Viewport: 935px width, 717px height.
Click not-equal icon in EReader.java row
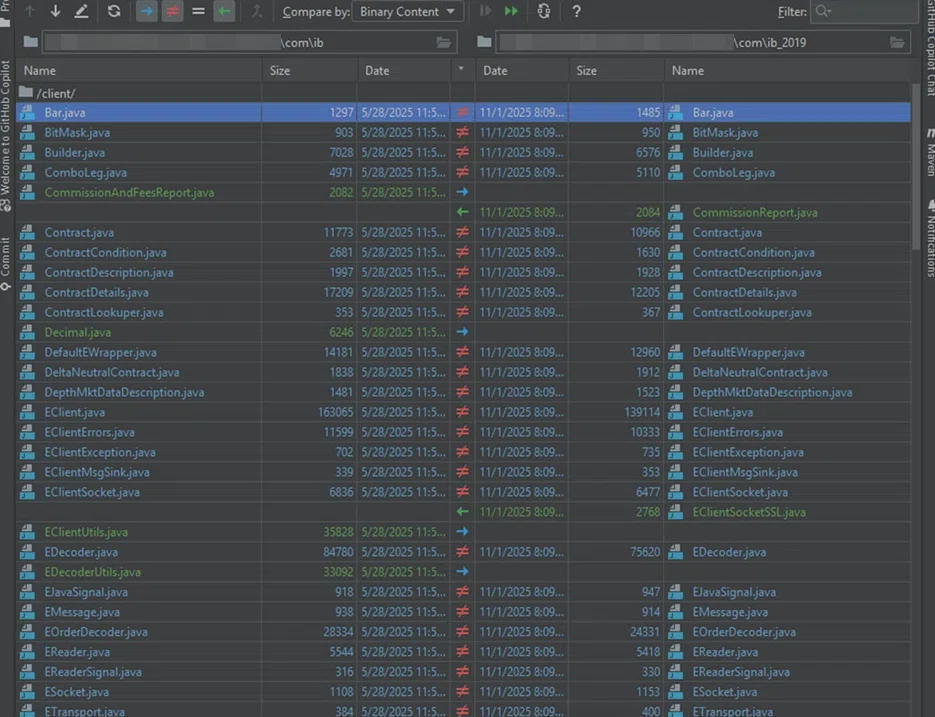462,651
